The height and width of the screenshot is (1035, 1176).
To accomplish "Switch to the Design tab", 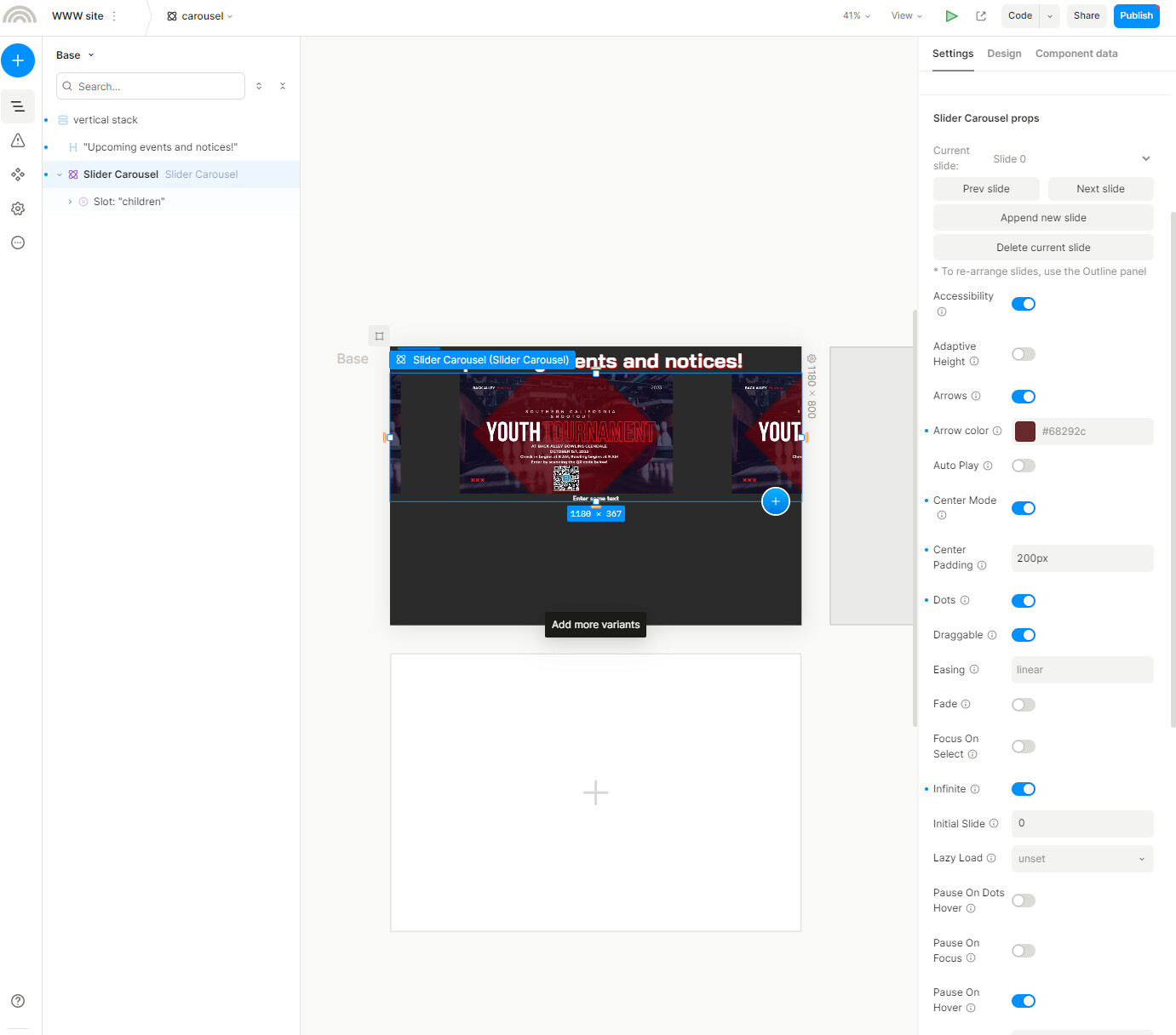I will (x=1004, y=54).
